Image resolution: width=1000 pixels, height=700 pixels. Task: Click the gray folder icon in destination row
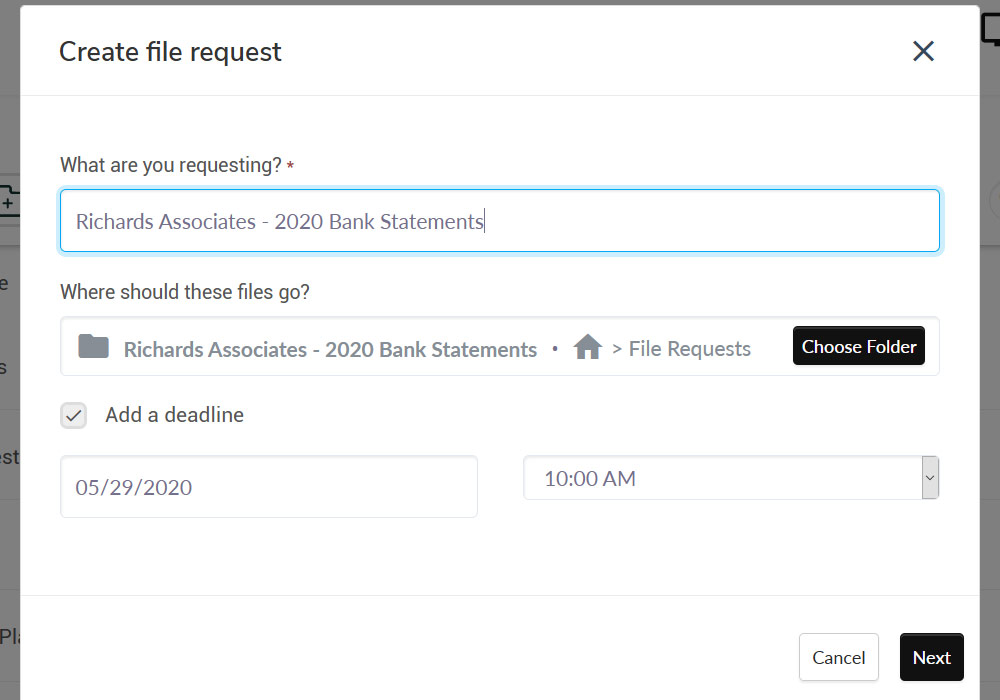[x=93, y=347]
